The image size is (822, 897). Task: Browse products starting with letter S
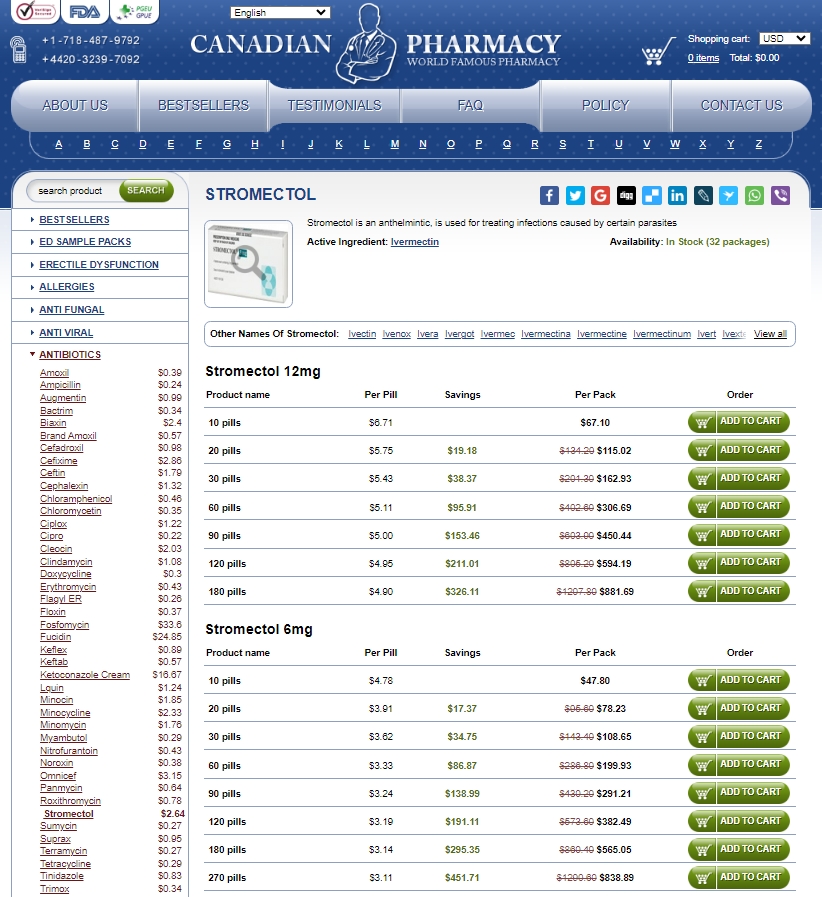click(563, 144)
